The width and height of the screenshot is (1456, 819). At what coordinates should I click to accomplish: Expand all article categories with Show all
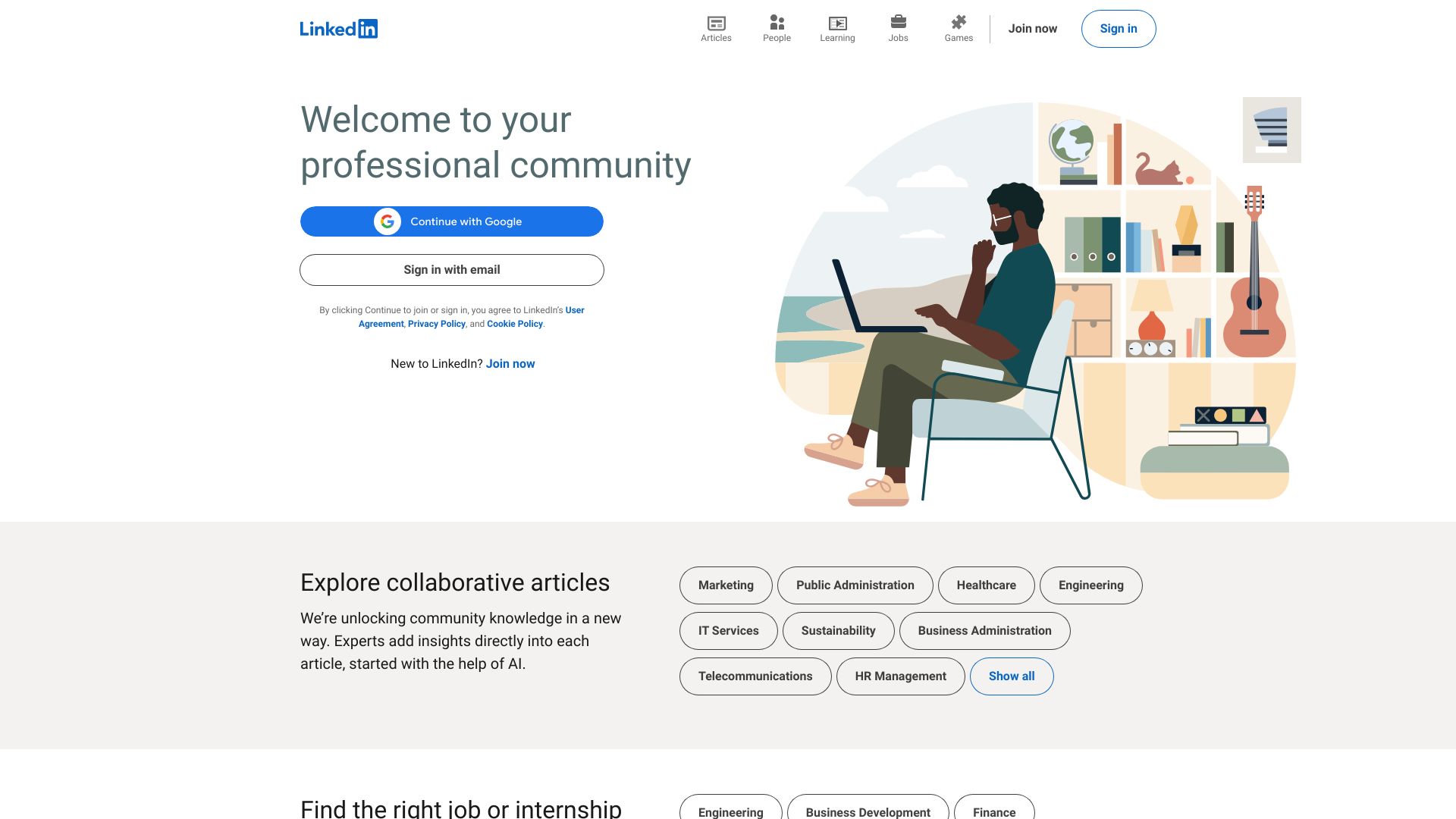[x=1011, y=676]
